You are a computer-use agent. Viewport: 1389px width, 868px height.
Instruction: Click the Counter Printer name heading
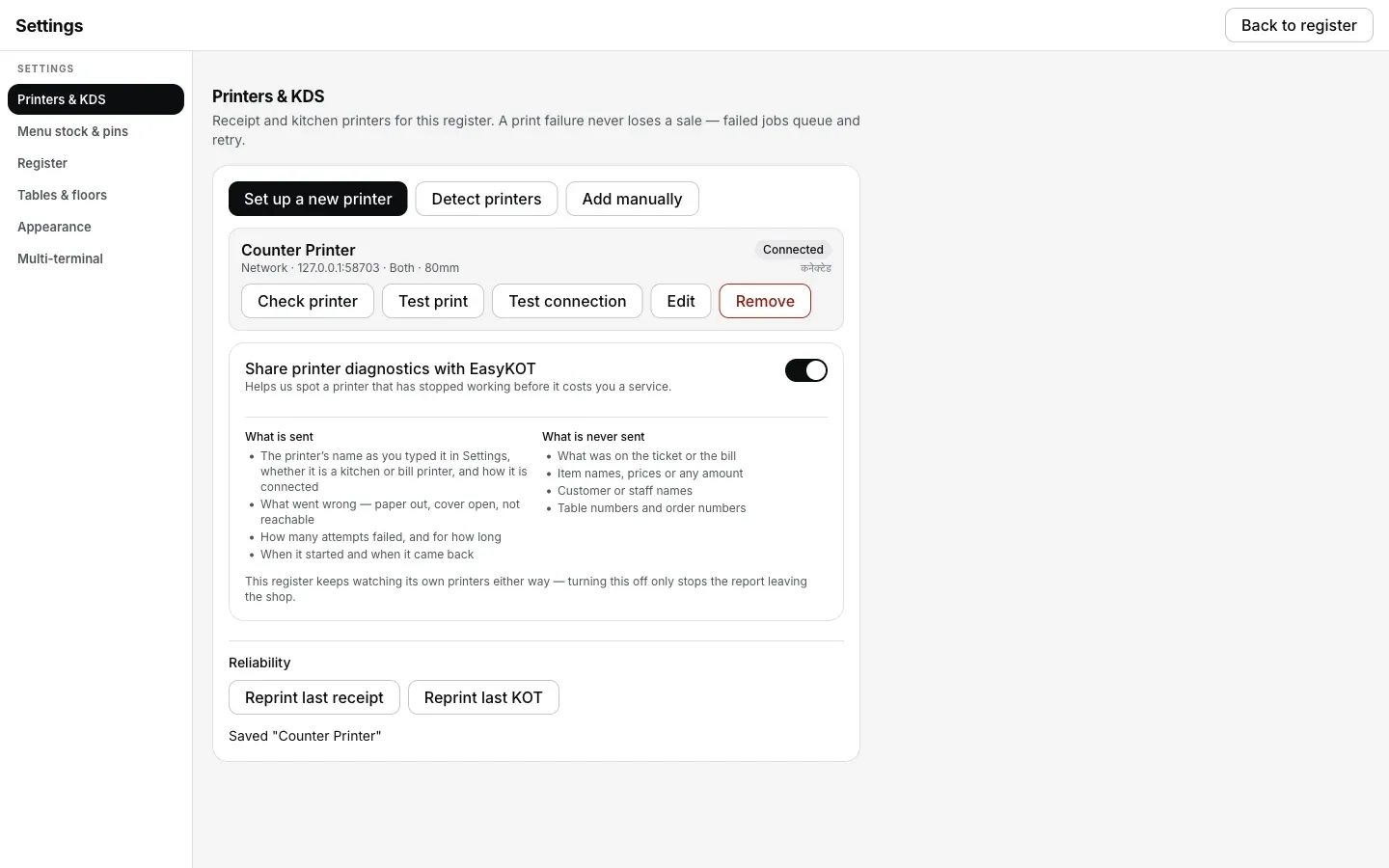(298, 250)
